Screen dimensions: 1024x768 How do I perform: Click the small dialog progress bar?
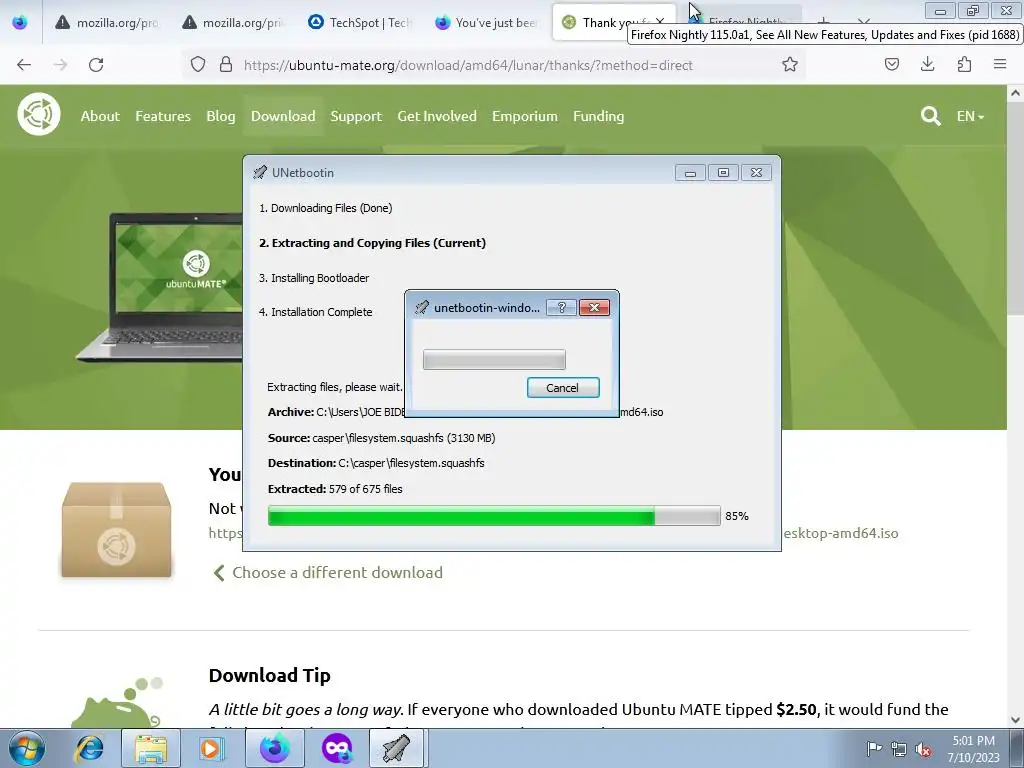click(x=494, y=359)
